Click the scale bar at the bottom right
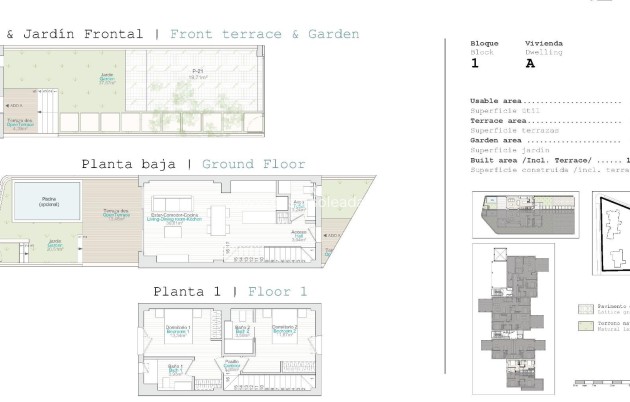Image resolution: width=630 pixels, height=402 pixels. [x=602, y=383]
